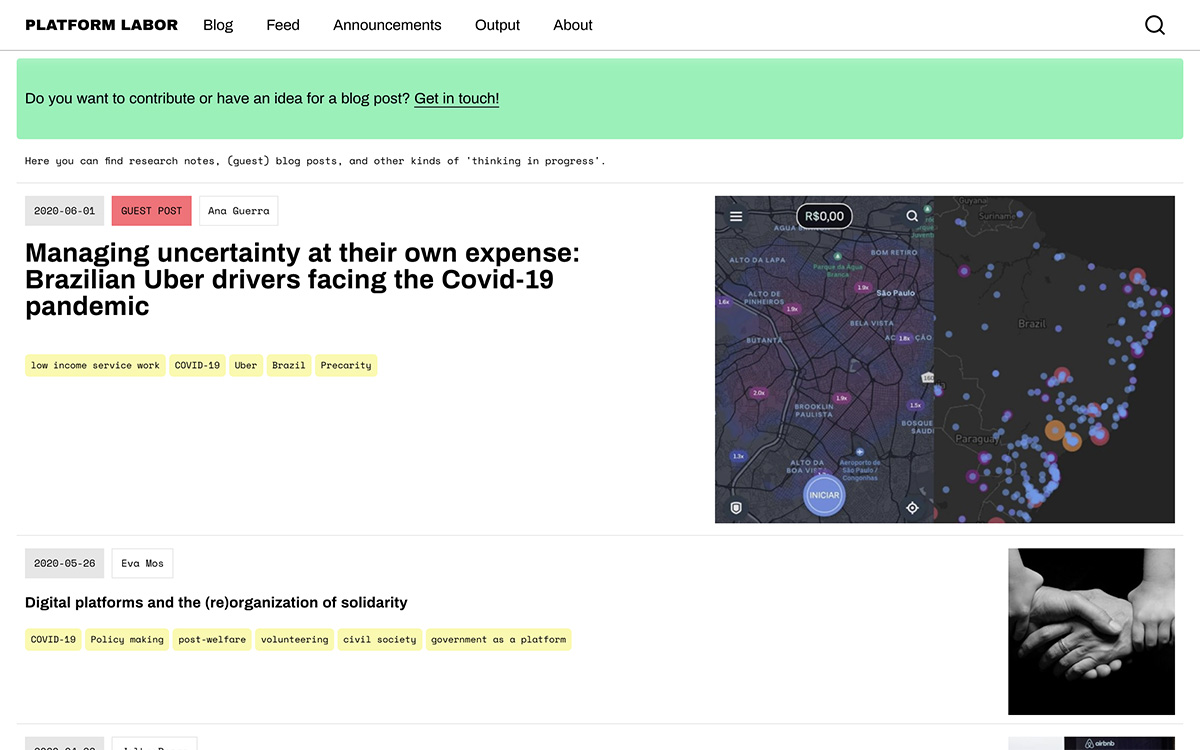Open author Ana Guerra's posts
The image size is (1200, 750).
238,211
